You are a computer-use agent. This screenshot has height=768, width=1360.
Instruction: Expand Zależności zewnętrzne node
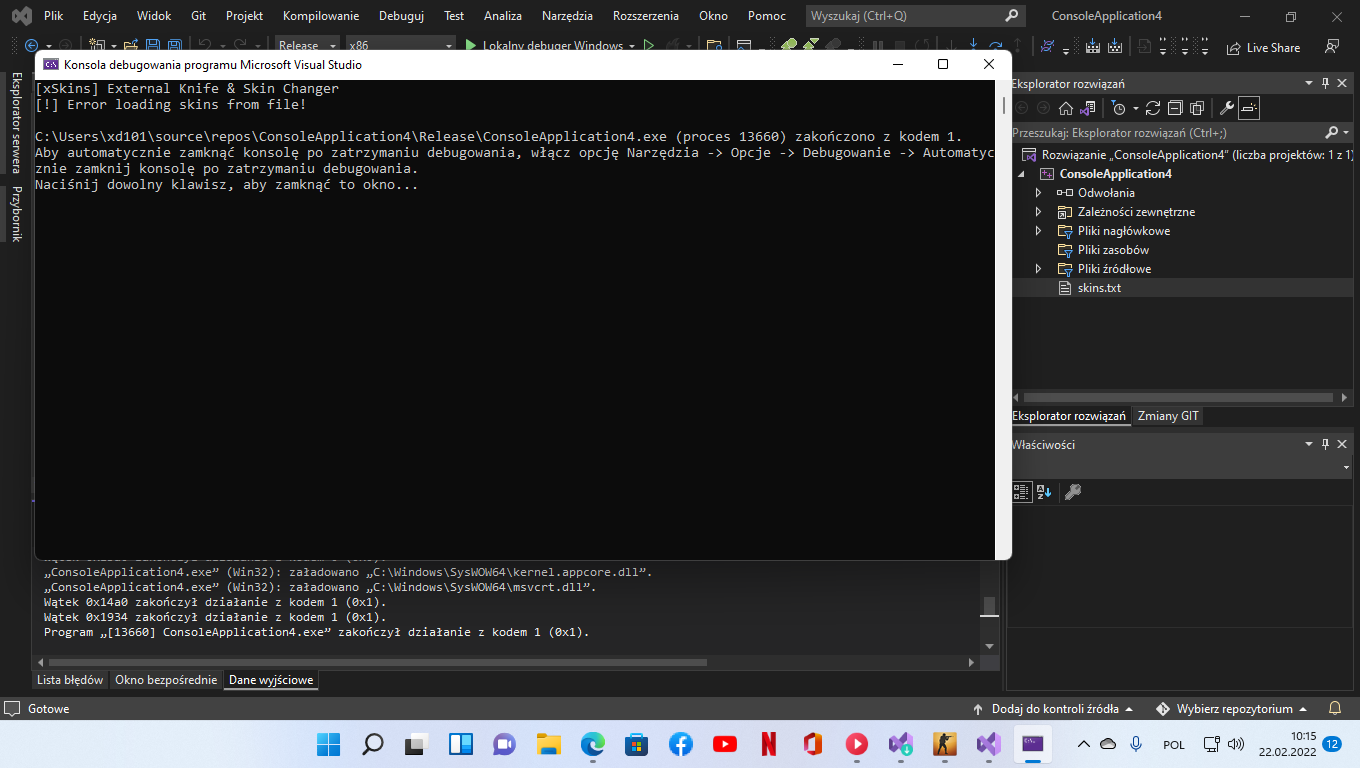click(x=1038, y=212)
